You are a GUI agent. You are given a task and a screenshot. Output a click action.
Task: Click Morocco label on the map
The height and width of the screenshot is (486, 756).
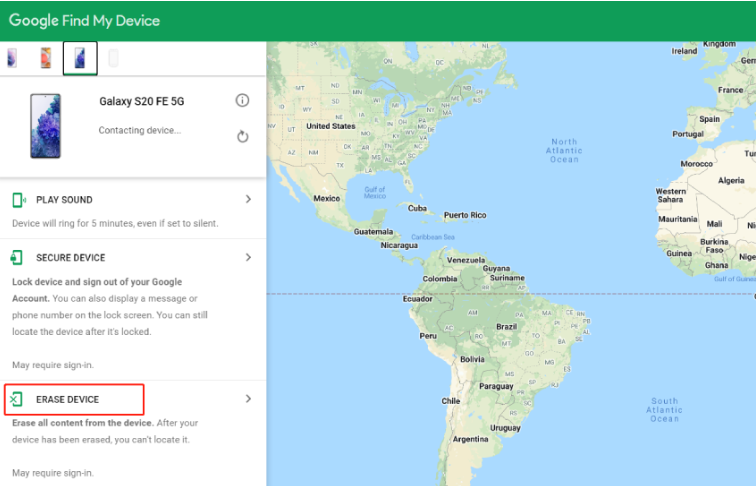(x=696, y=164)
